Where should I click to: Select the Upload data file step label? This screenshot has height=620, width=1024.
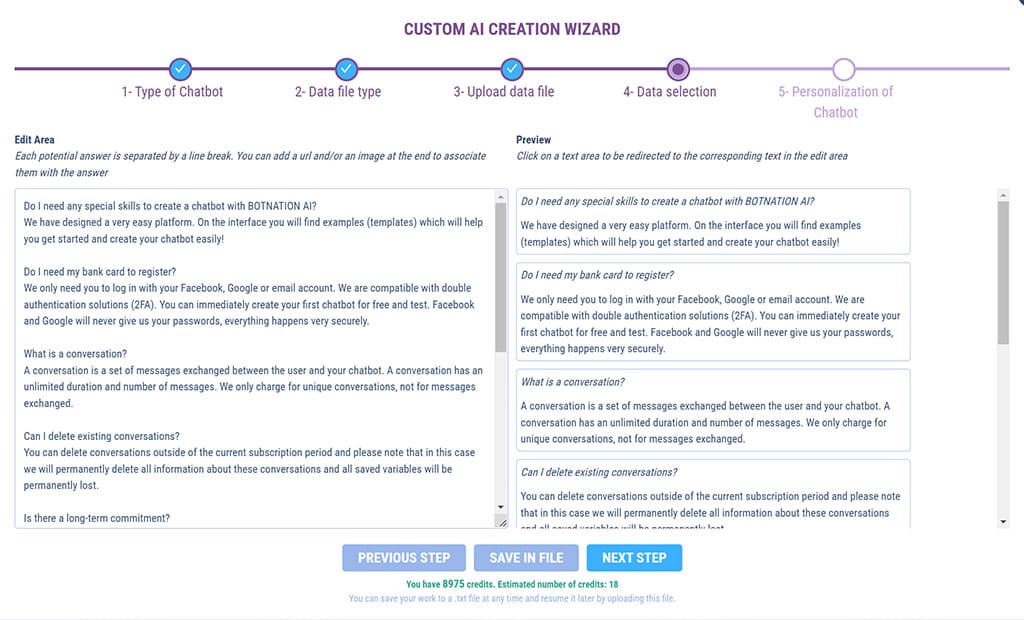click(x=503, y=92)
